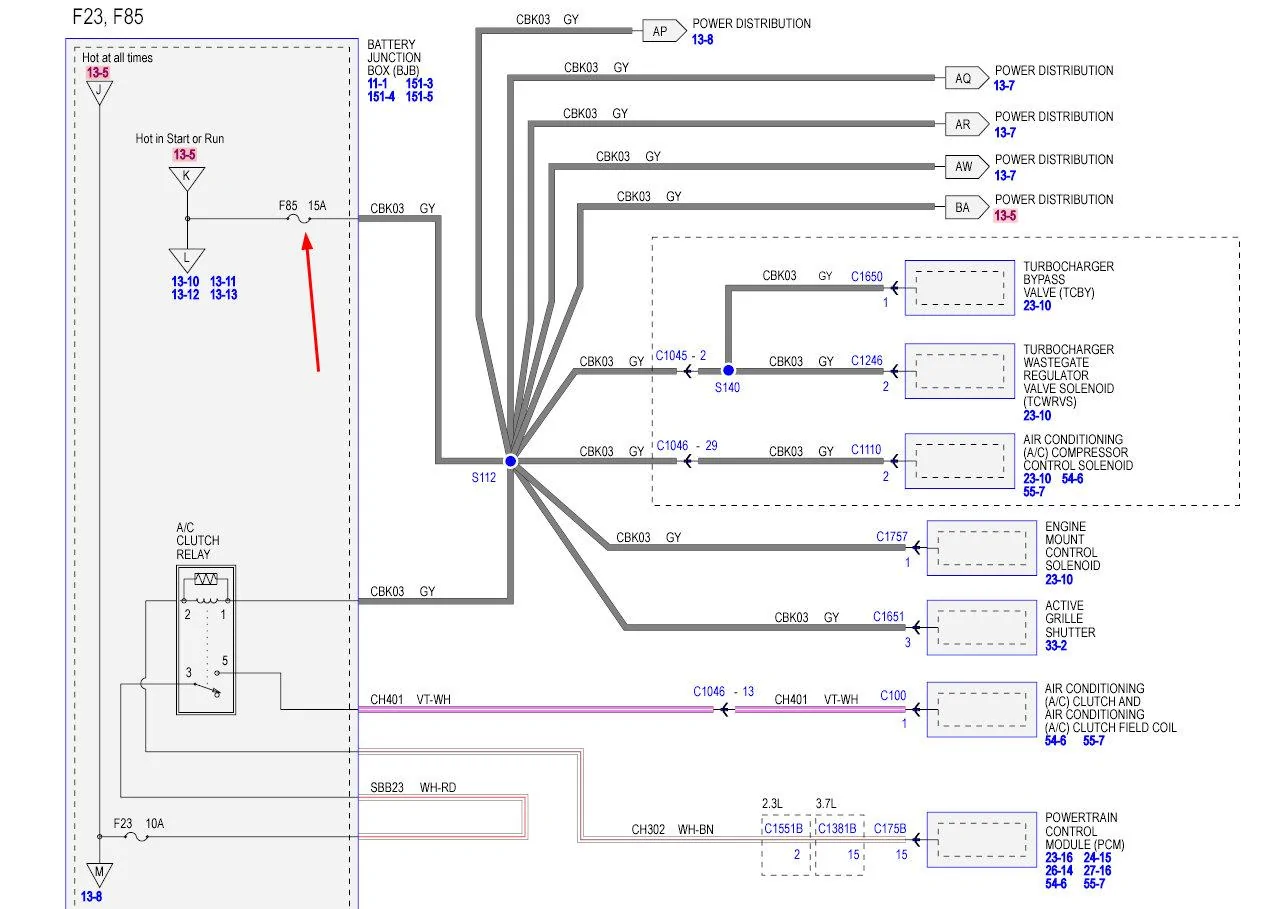Click the C1650 connector label
1277x909 pixels.
pos(867,276)
